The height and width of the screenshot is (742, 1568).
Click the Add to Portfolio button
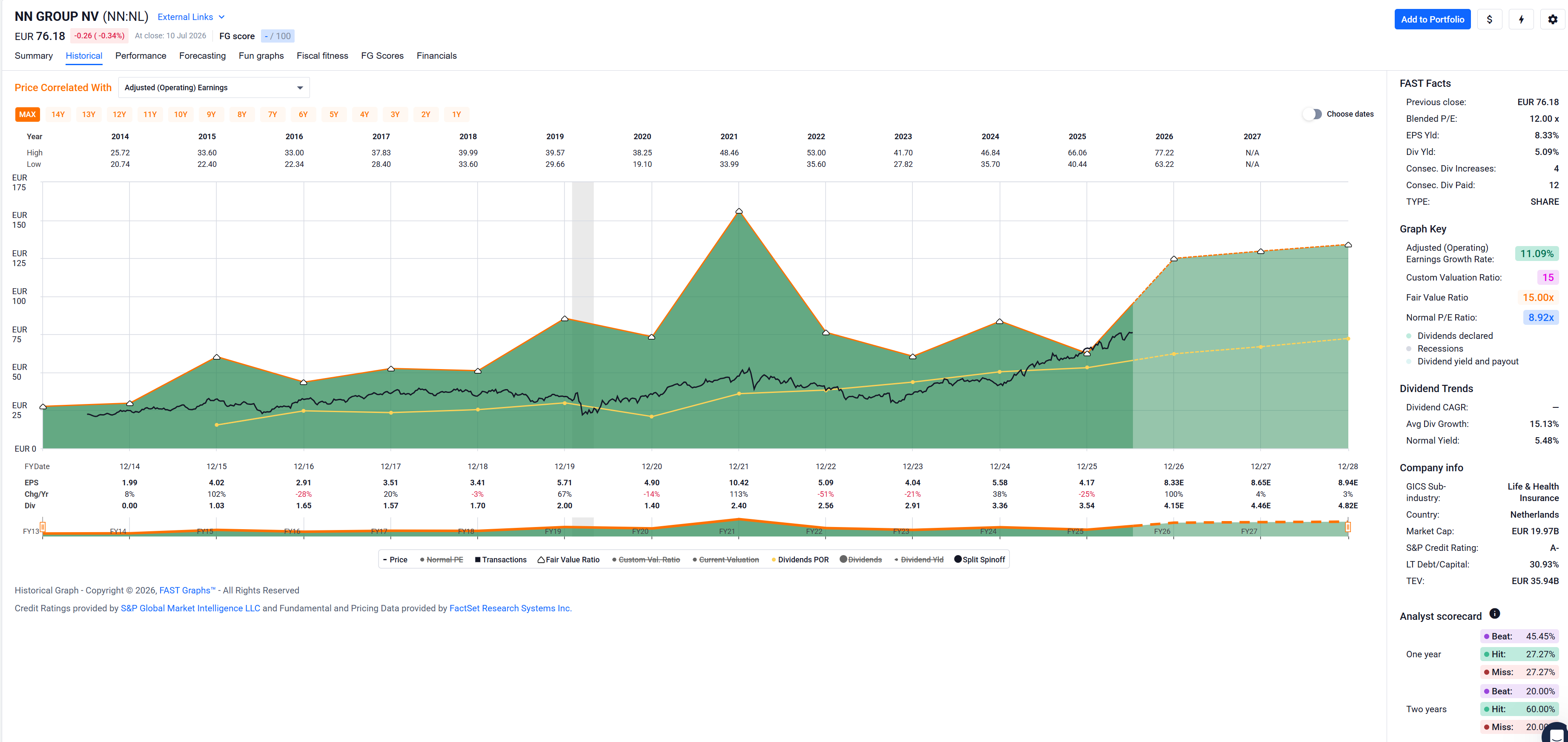(x=1432, y=20)
